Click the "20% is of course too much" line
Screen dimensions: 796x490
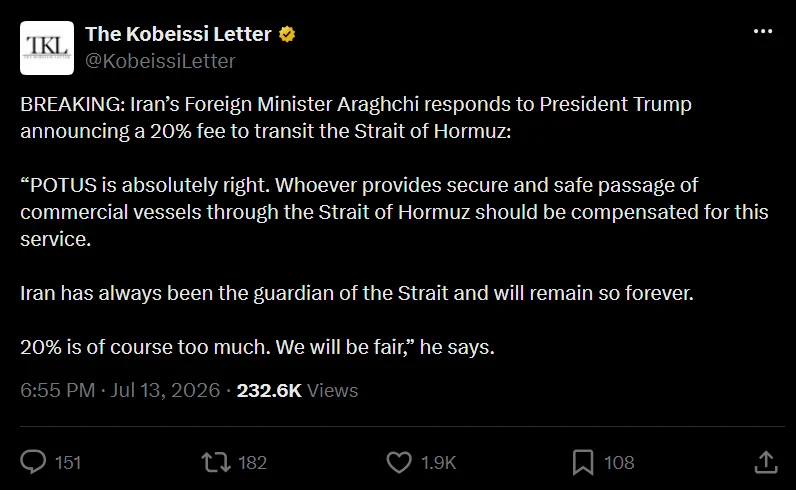(x=257, y=347)
